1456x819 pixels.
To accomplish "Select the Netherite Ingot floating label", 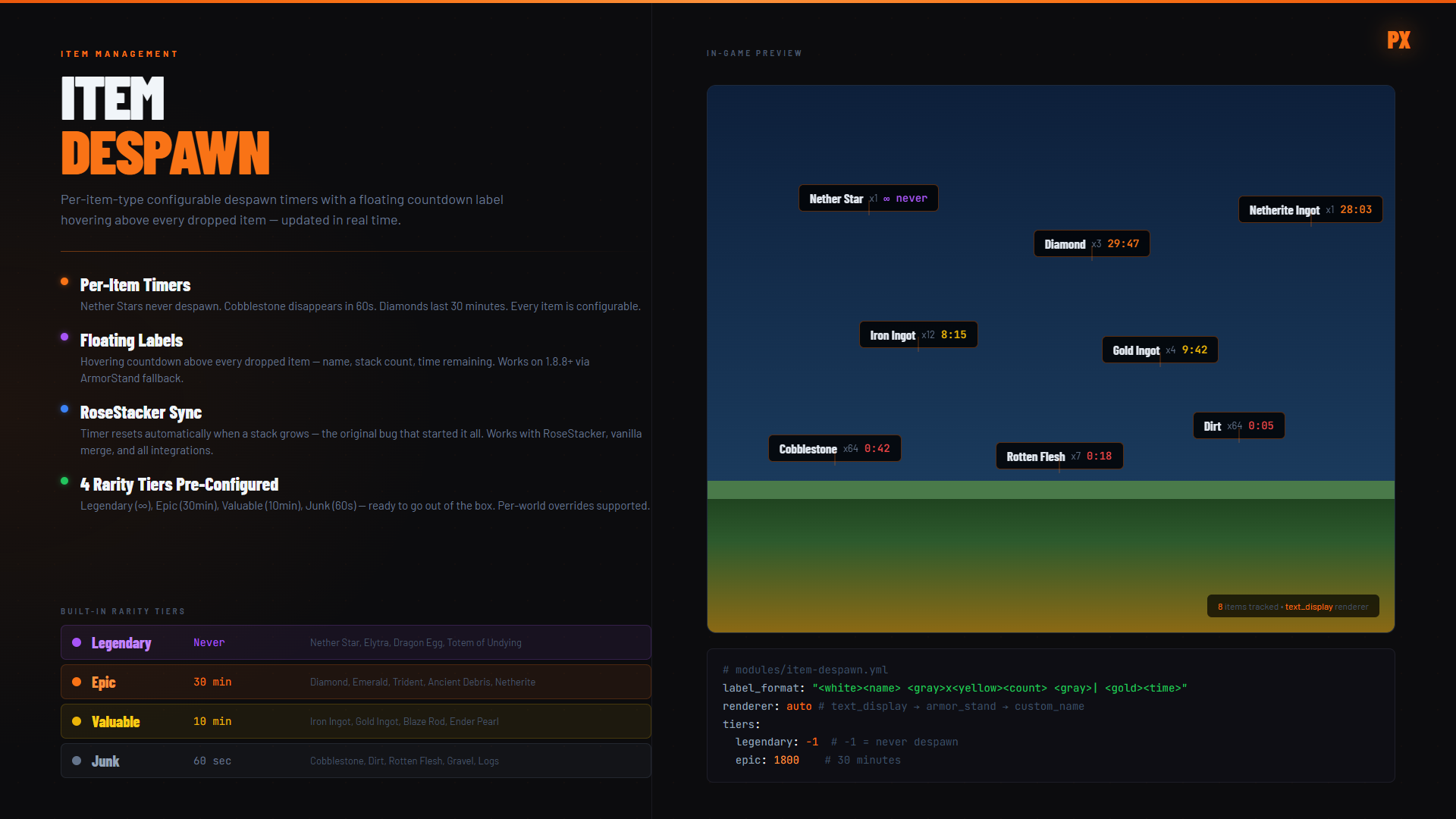I will point(1310,209).
